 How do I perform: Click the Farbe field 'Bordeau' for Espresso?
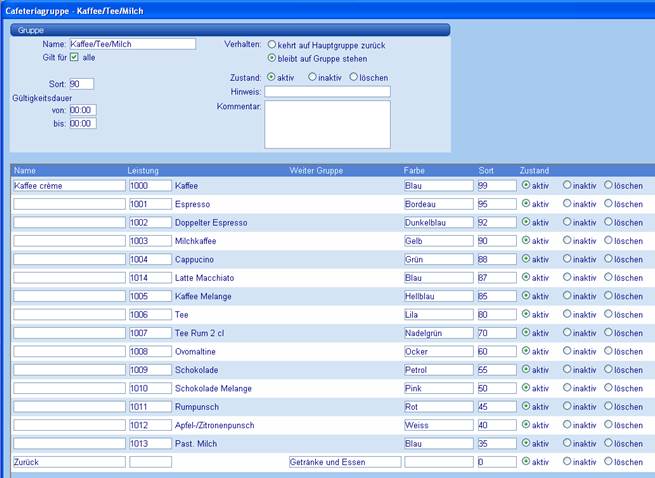(437, 204)
